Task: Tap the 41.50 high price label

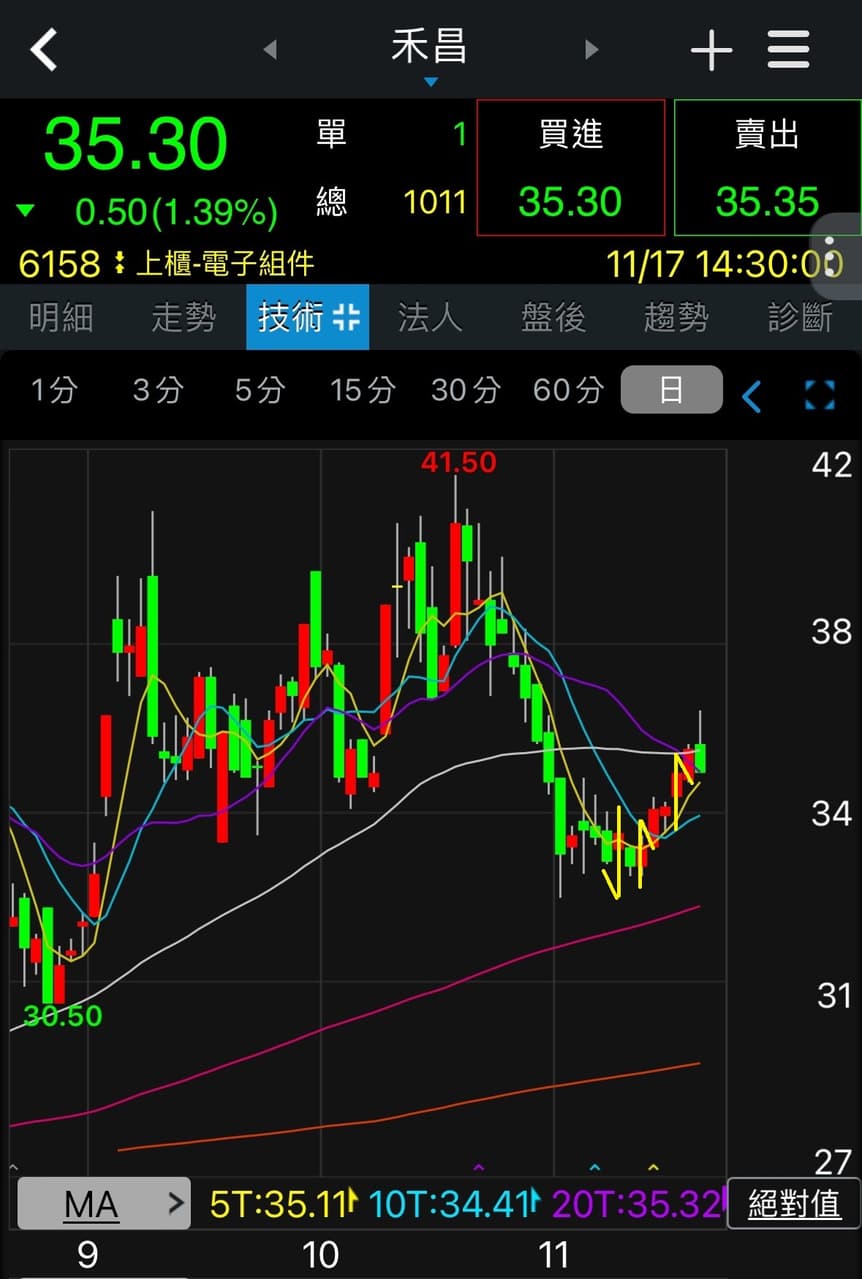Action: coord(458,463)
